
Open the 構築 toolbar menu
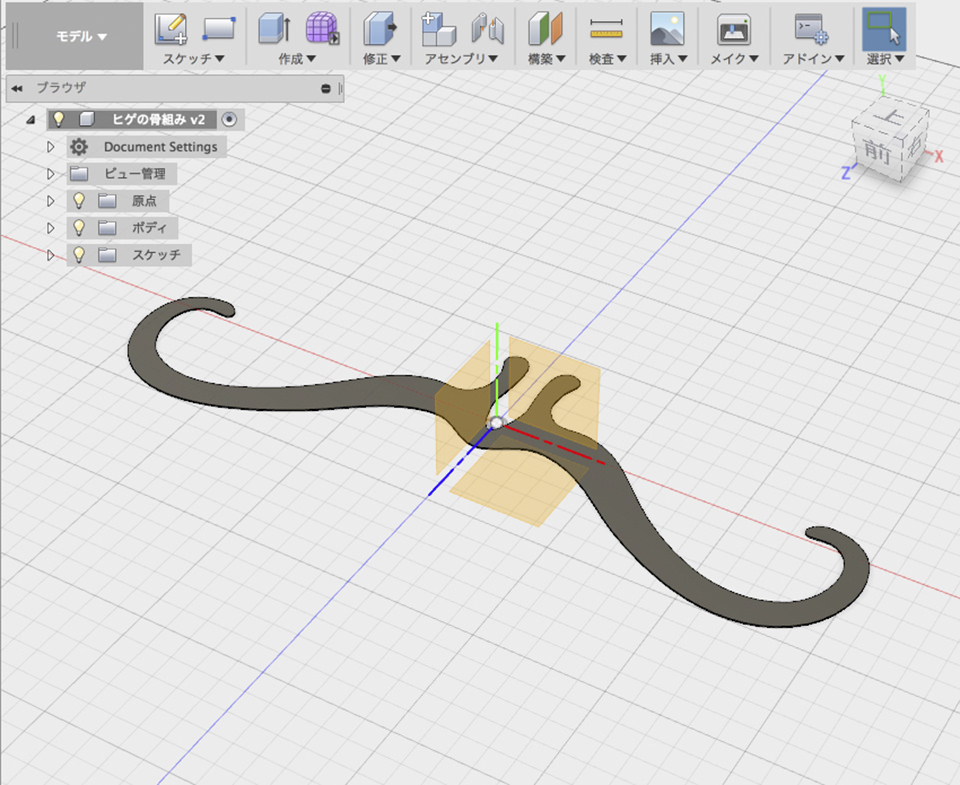[x=546, y=59]
